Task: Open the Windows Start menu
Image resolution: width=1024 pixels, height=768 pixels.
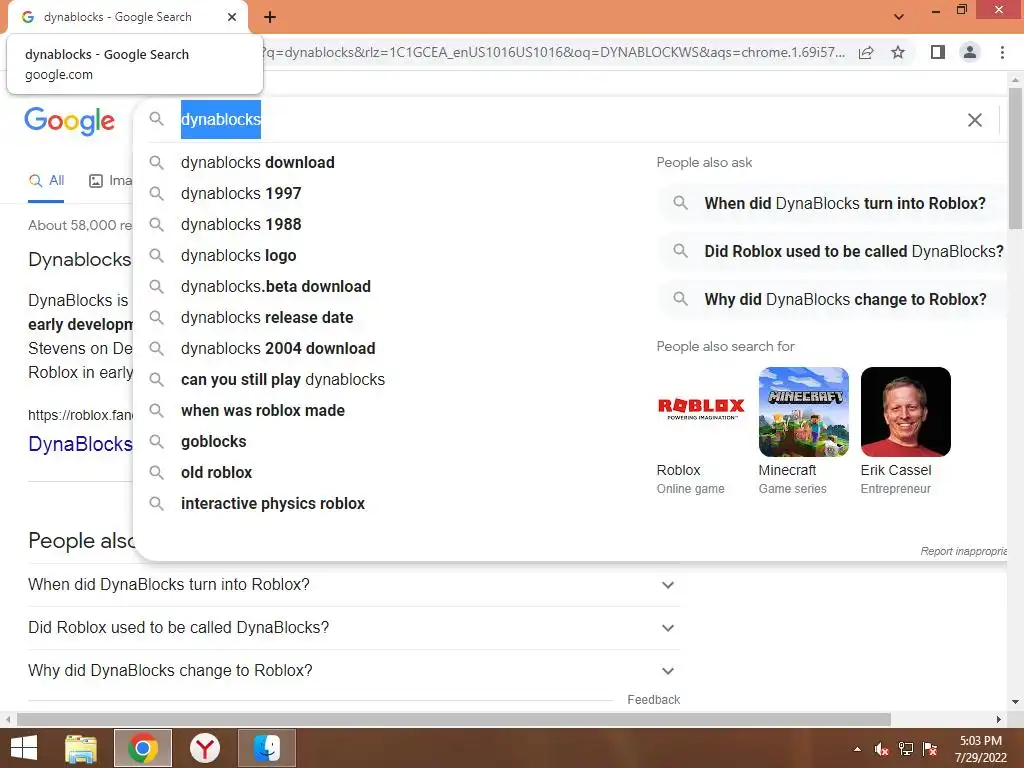Action: tap(24, 748)
